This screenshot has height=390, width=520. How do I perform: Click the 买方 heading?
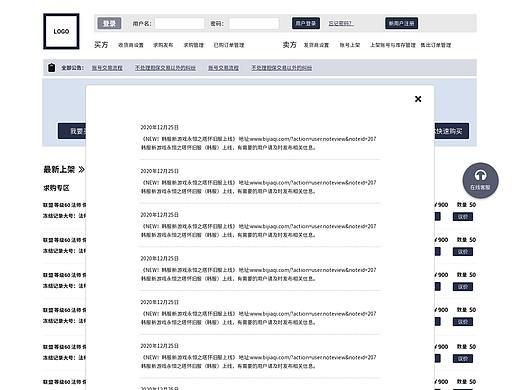coord(101,45)
